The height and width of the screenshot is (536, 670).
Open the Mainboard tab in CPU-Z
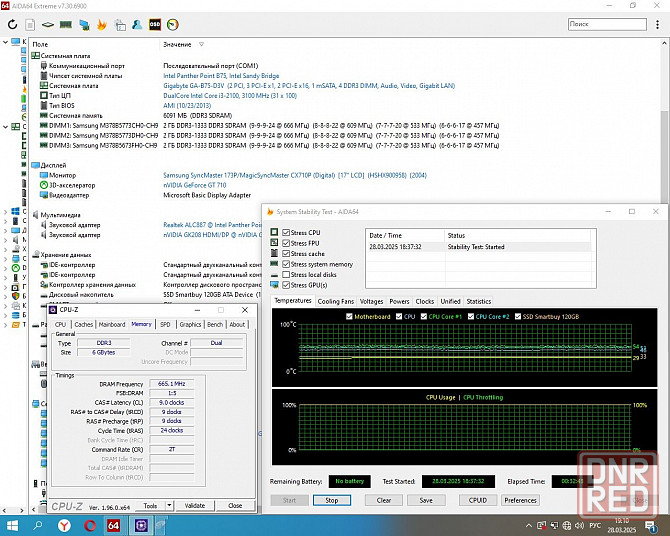click(x=112, y=324)
